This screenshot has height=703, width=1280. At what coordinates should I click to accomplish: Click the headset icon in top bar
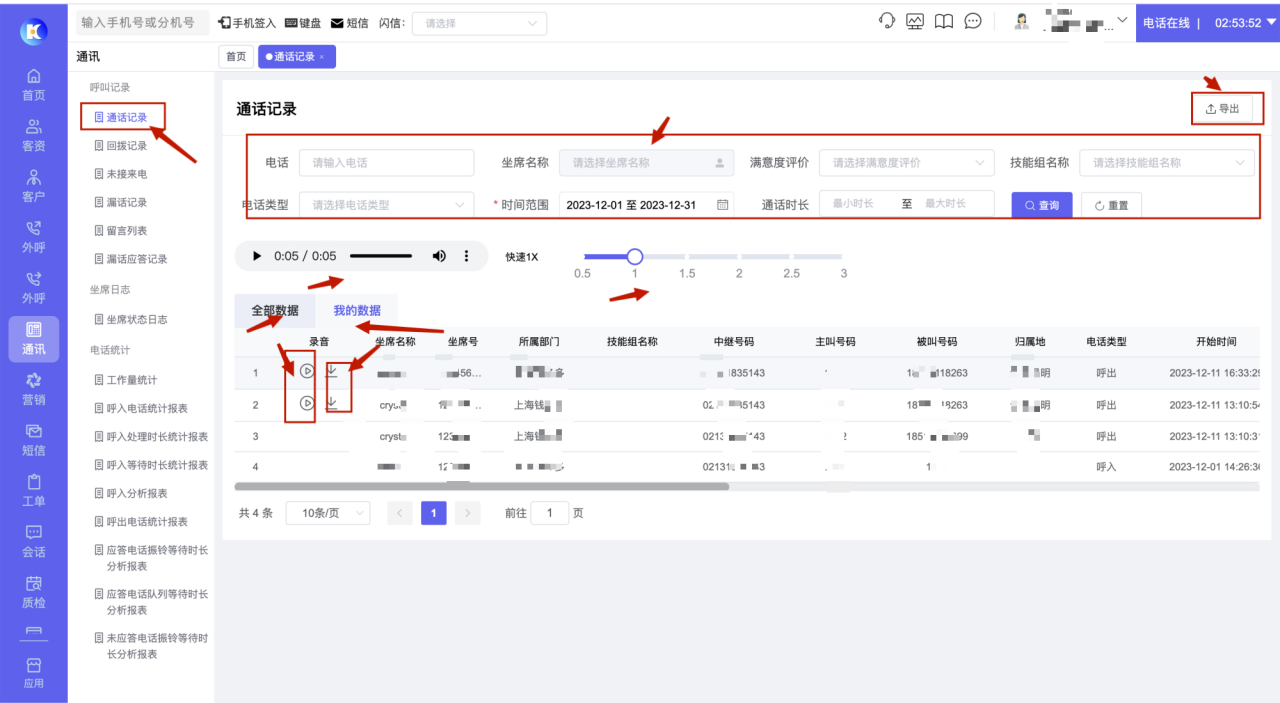pos(886,21)
